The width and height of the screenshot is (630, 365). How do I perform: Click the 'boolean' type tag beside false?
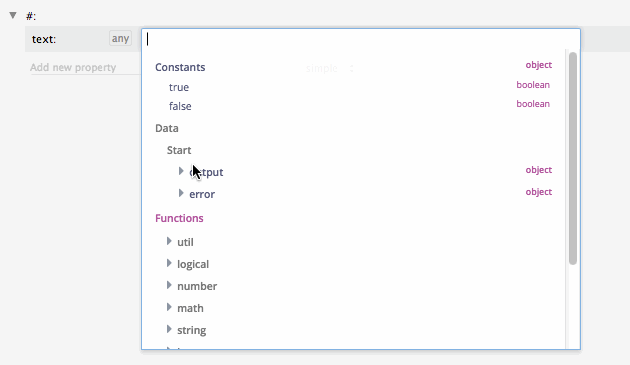[533, 104]
